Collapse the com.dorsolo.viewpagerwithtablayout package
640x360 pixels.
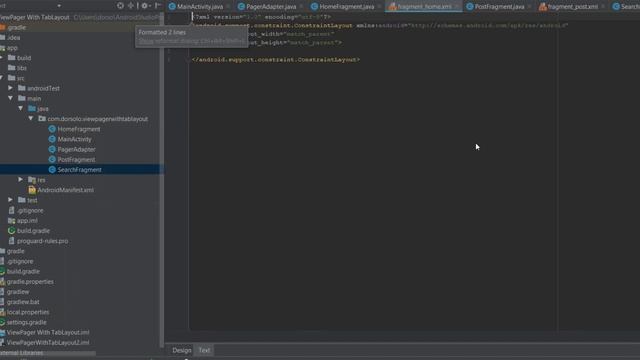pos(31,119)
